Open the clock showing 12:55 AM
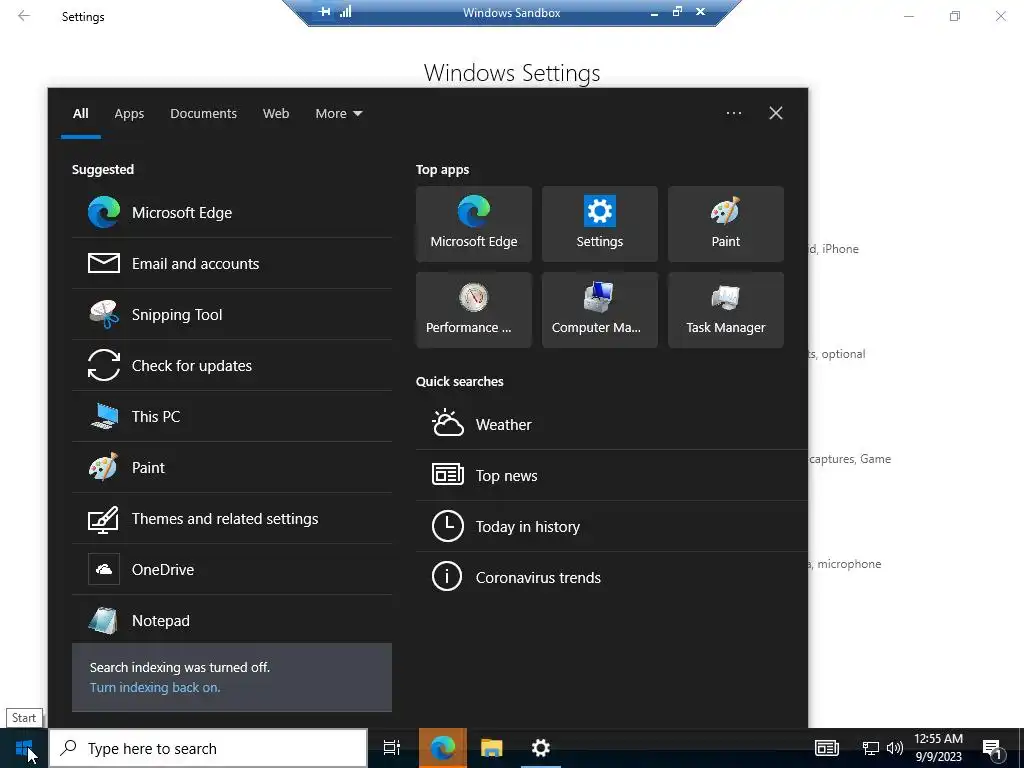The width and height of the screenshot is (1024, 768). point(938,748)
